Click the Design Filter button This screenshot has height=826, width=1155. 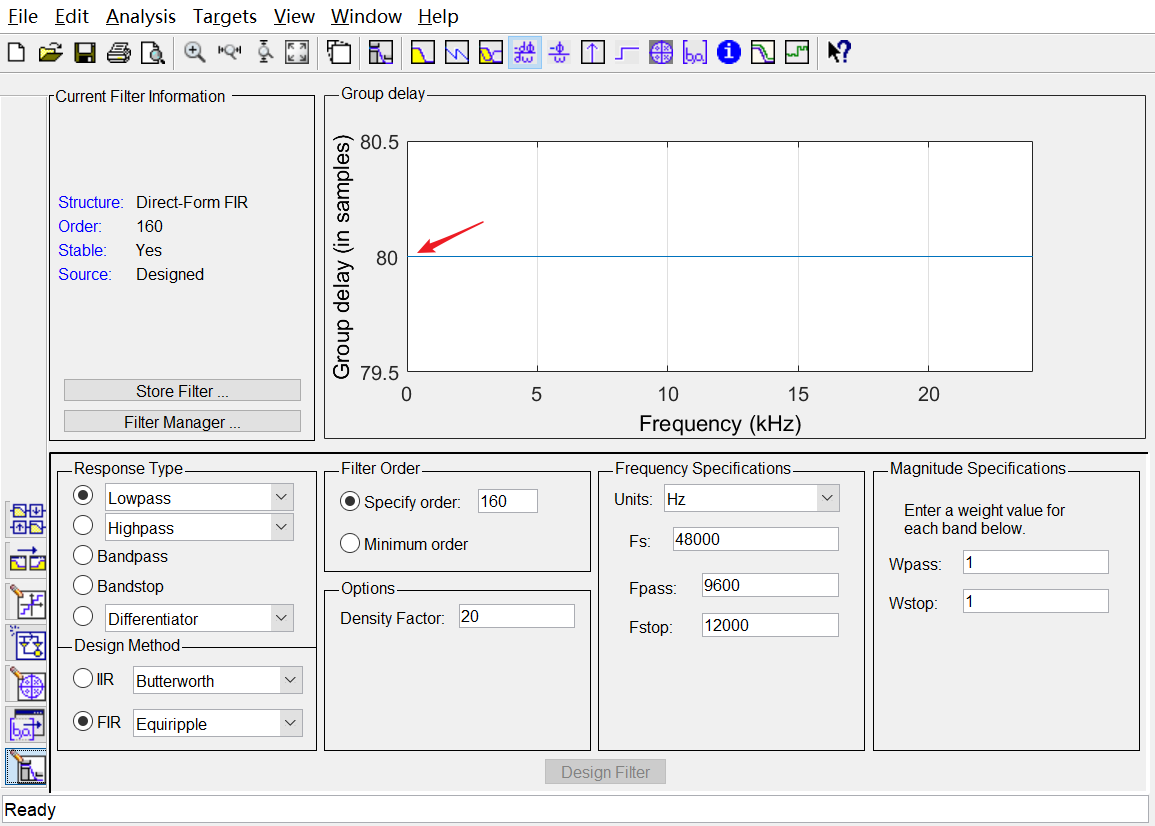pyautogui.click(x=605, y=771)
